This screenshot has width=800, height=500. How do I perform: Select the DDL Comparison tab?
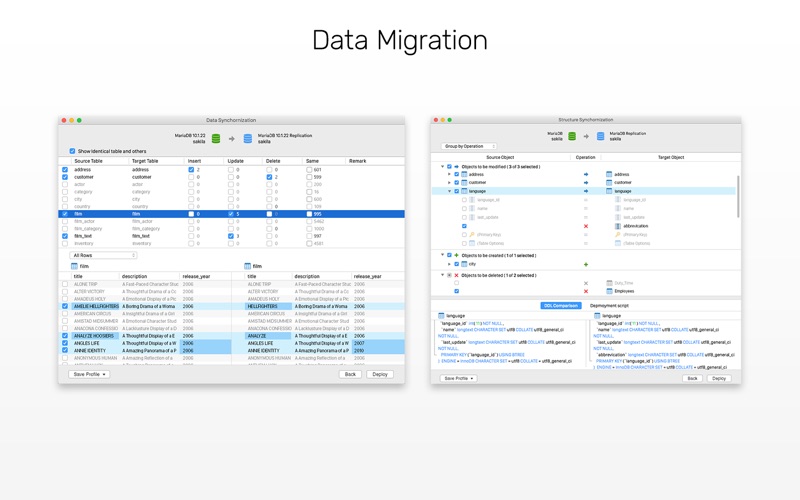tap(561, 305)
